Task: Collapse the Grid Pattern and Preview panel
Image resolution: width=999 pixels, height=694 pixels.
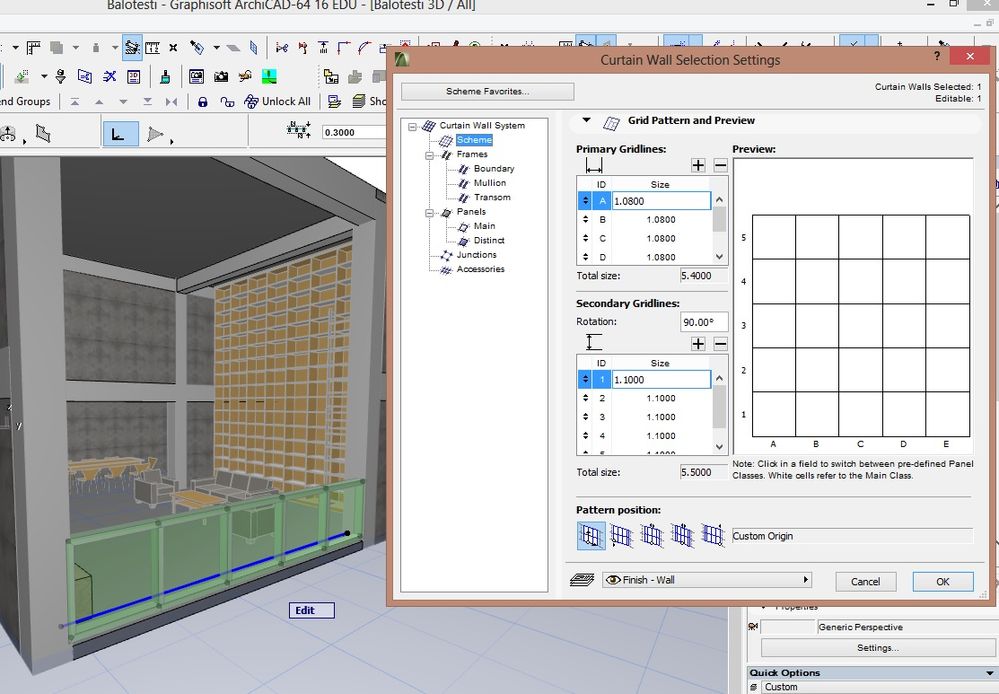Action: (x=587, y=121)
